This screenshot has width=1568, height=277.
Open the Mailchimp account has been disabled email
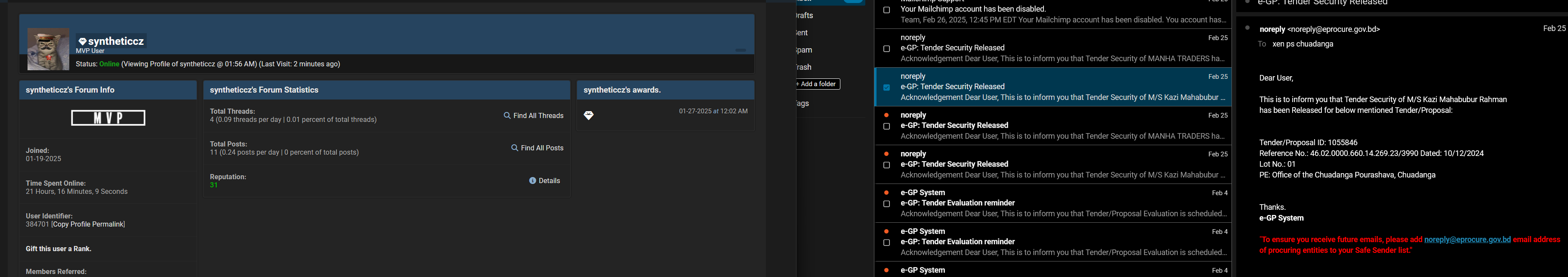(x=1053, y=13)
